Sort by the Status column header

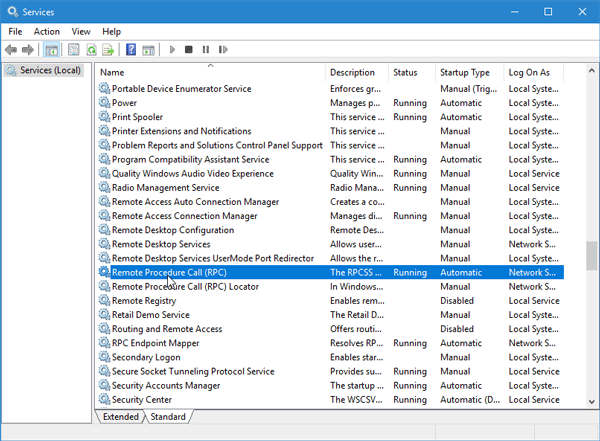[x=412, y=72]
